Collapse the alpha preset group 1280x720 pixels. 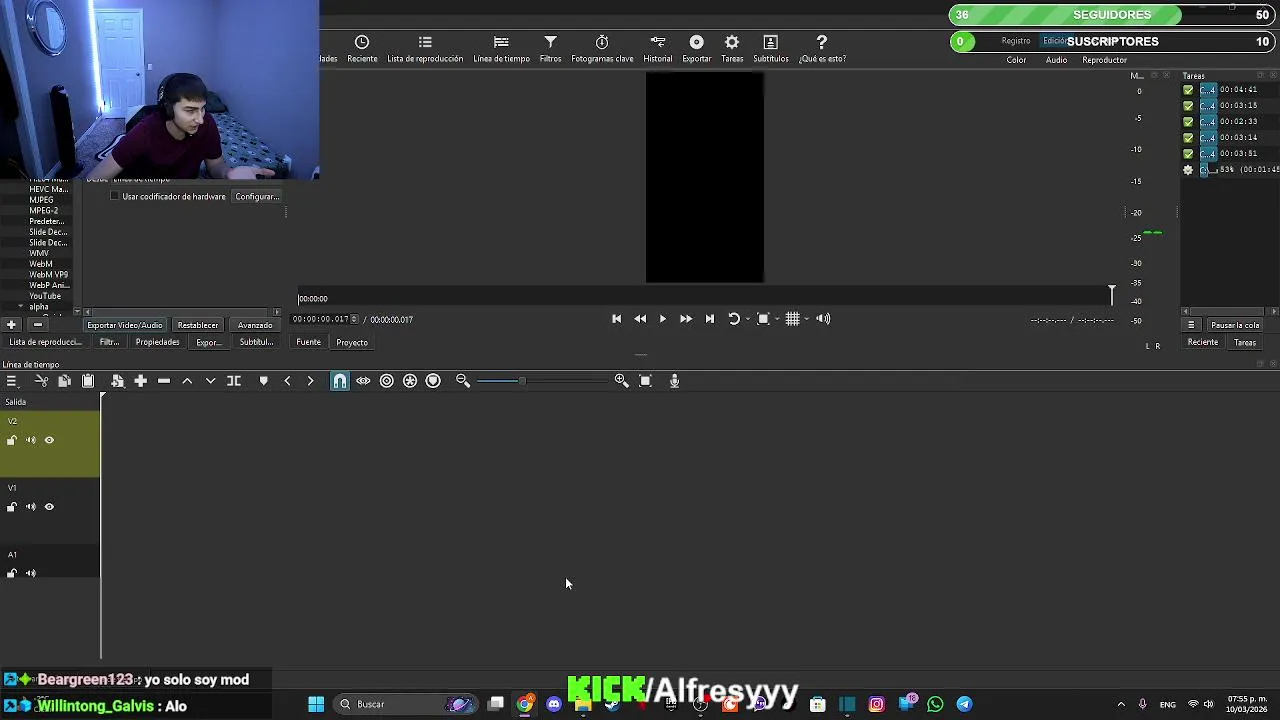pyautogui.click(x=20, y=306)
